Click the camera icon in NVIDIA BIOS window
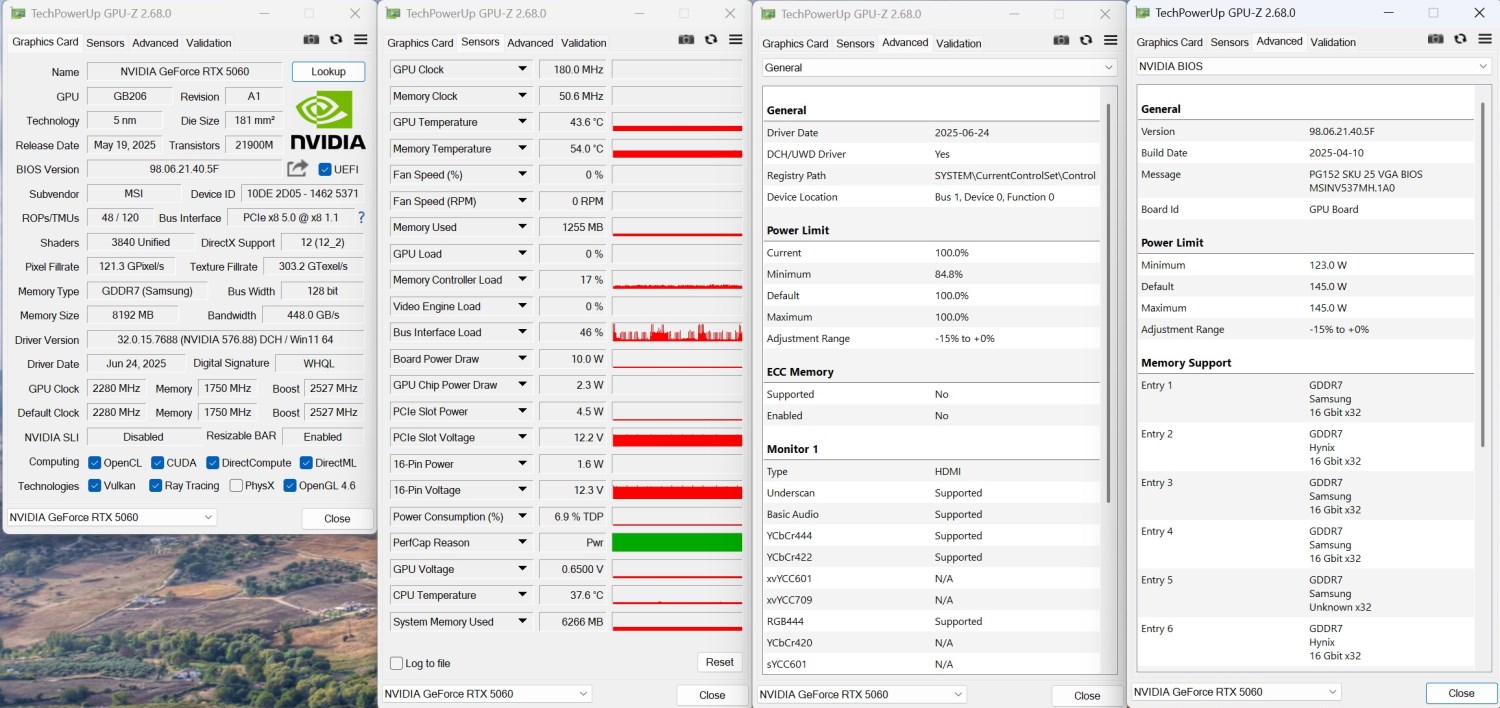 tap(1436, 39)
